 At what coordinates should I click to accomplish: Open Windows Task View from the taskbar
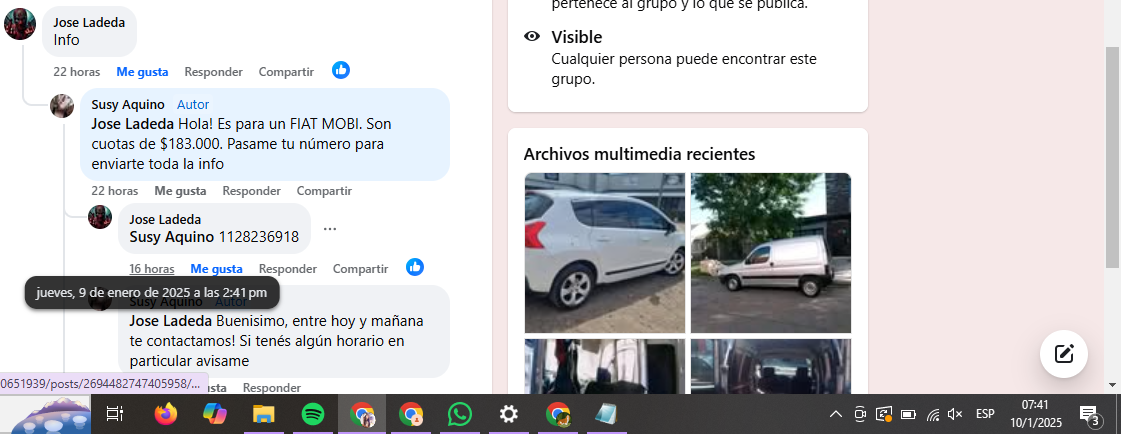pyautogui.click(x=114, y=414)
